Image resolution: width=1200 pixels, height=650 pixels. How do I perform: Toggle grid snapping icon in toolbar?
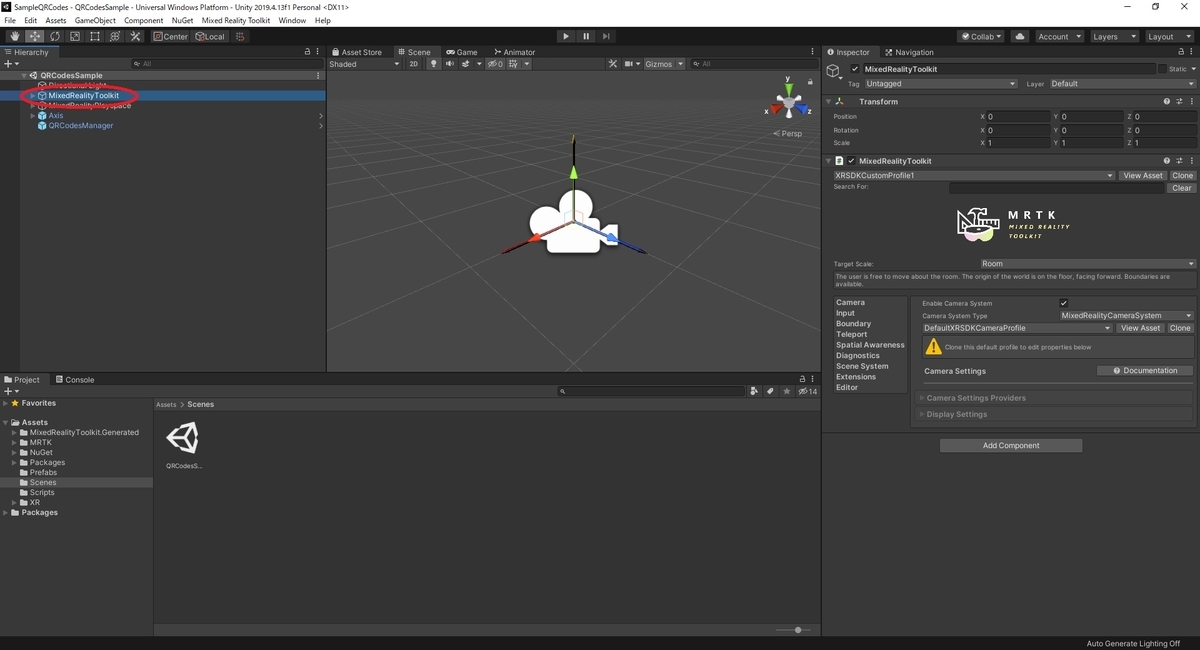click(x=240, y=36)
